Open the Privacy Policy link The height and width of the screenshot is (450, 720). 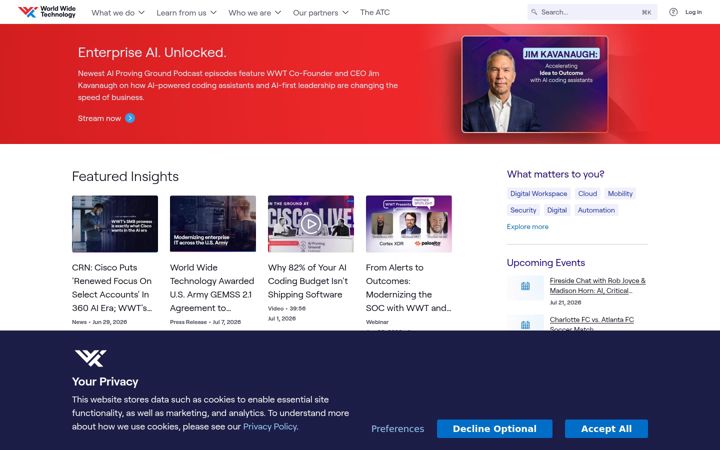[x=270, y=427]
